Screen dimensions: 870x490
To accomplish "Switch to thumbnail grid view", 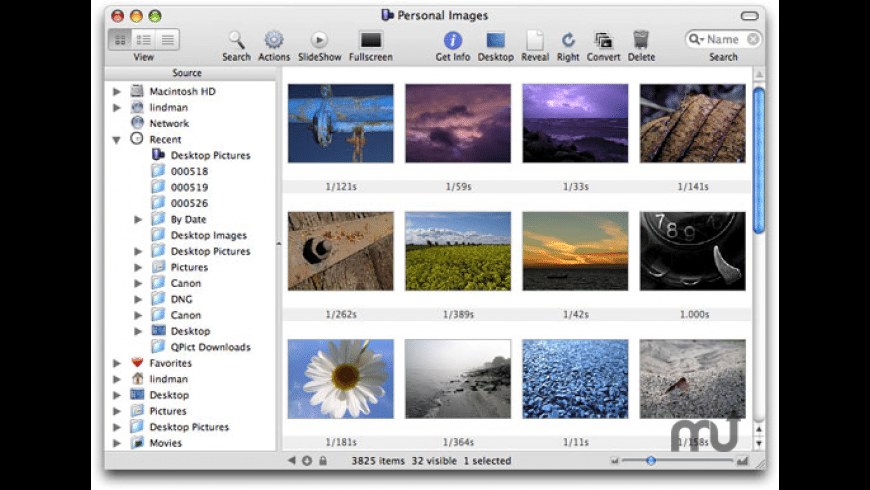I will point(120,40).
